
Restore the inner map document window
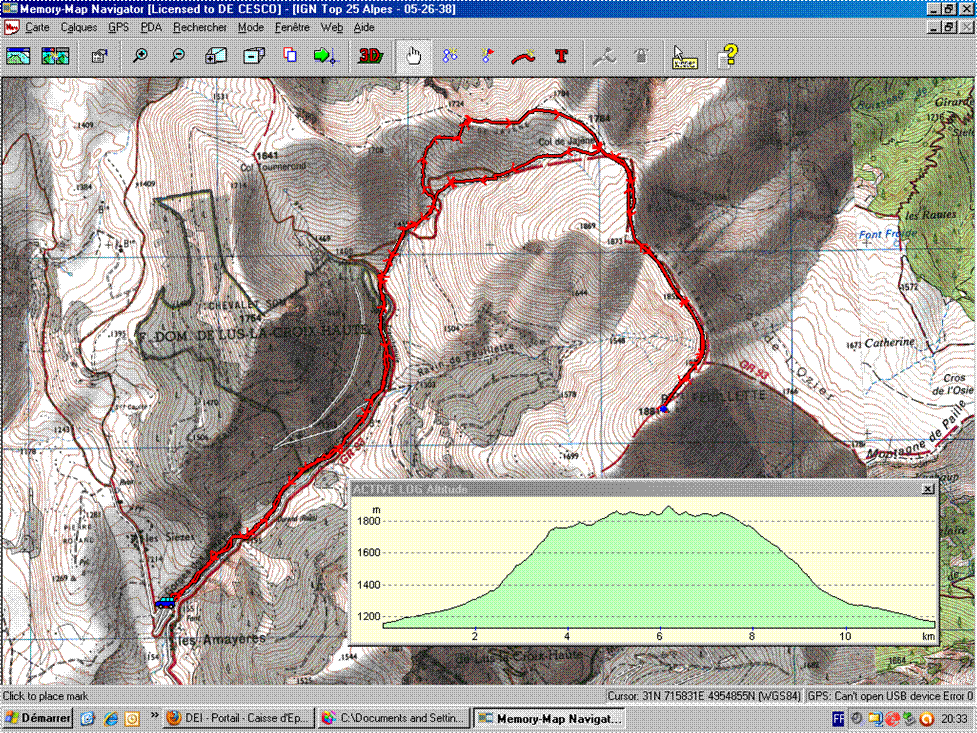click(948, 27)
